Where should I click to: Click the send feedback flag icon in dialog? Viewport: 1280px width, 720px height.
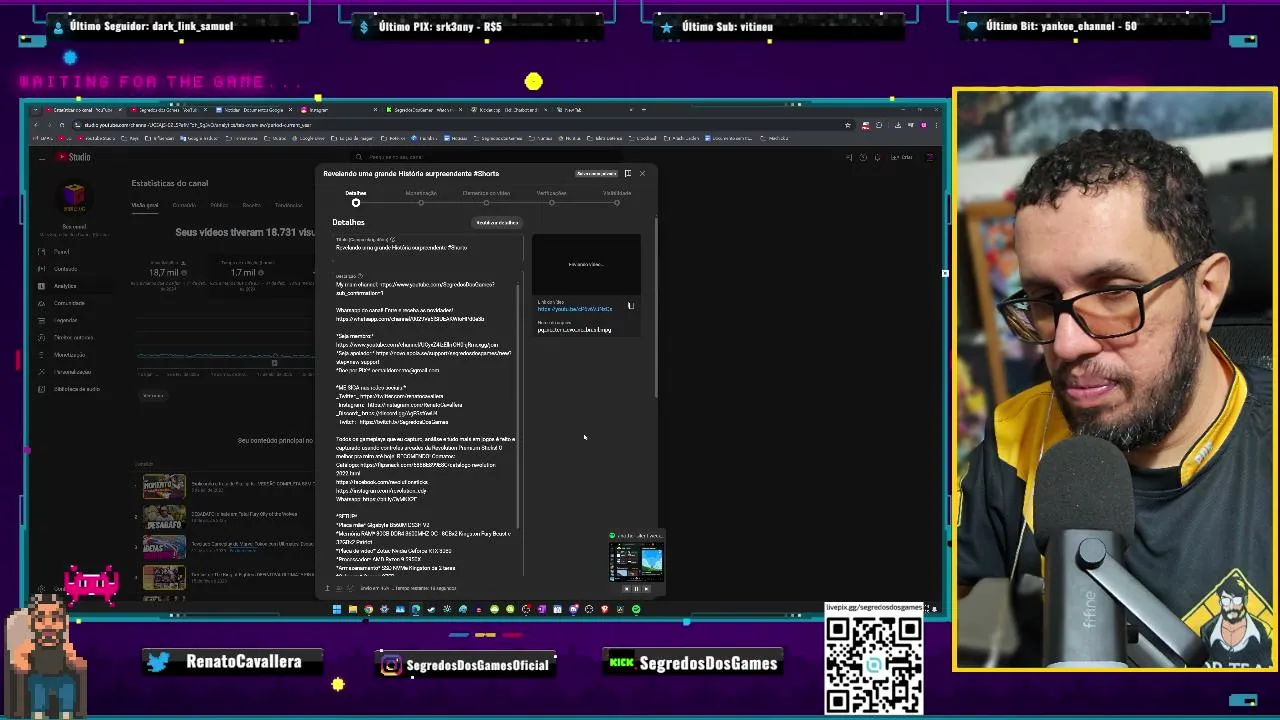point(628,173)
